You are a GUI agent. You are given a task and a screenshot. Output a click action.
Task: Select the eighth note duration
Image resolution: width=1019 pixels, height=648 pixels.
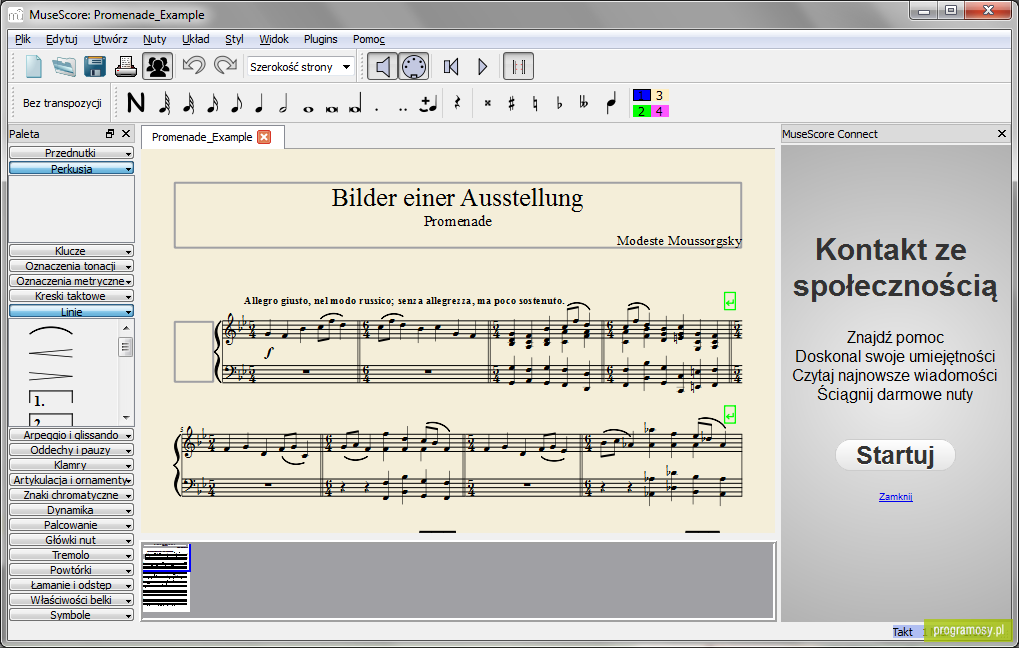237,103
